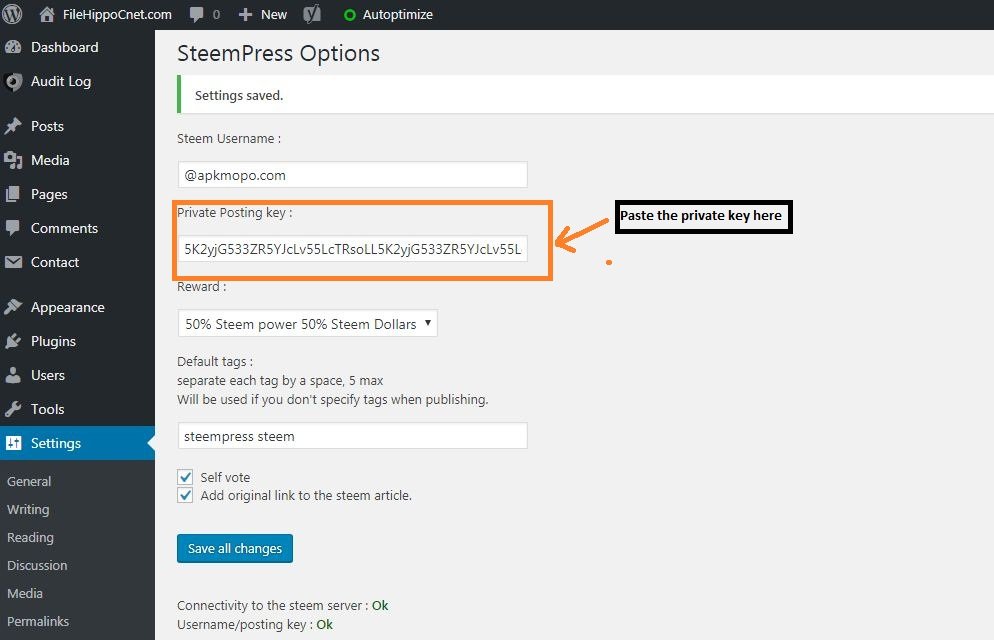Go to the Permalinks settings
Viewport: 994px width, 640px height.
point(38,621)
